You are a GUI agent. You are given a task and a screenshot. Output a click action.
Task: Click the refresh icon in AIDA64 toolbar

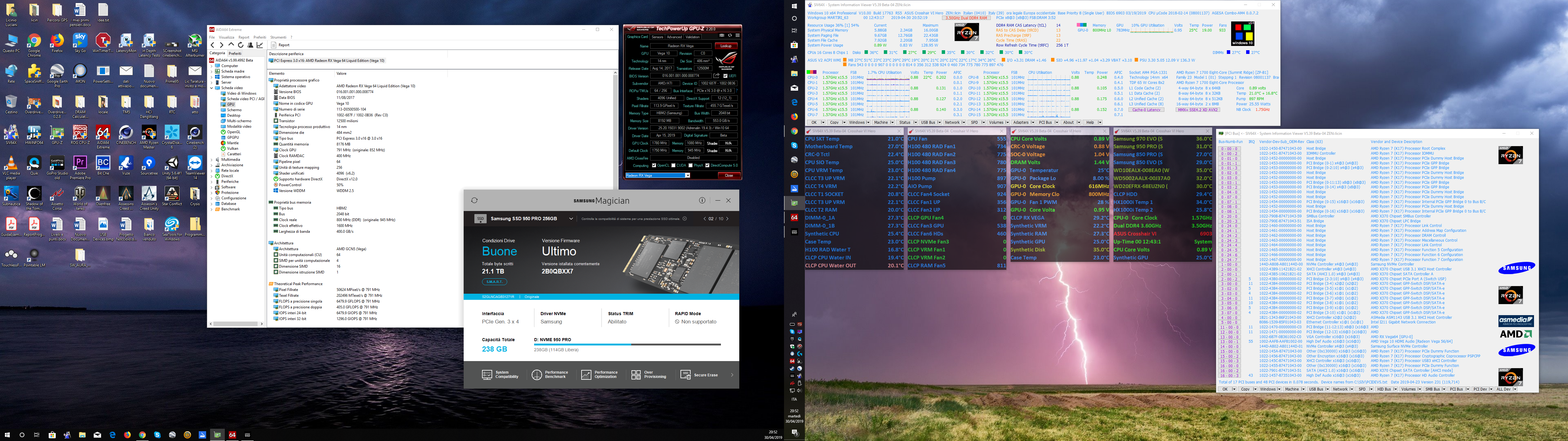[x=240, y=45]
